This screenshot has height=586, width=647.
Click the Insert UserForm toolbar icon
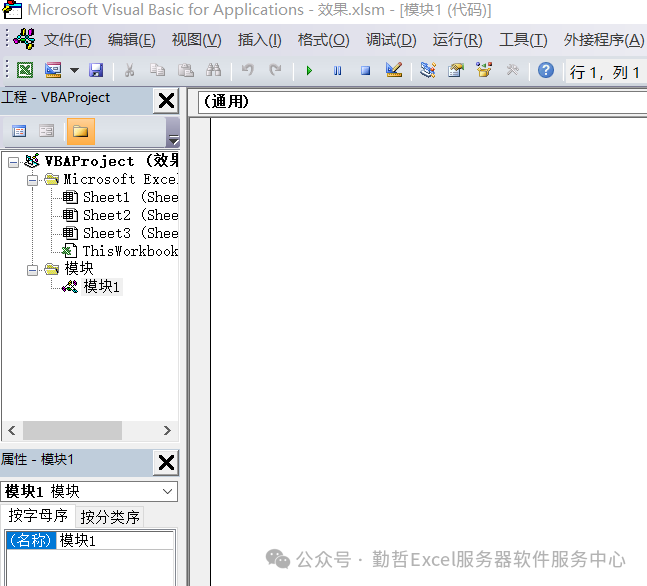[53, 70]
